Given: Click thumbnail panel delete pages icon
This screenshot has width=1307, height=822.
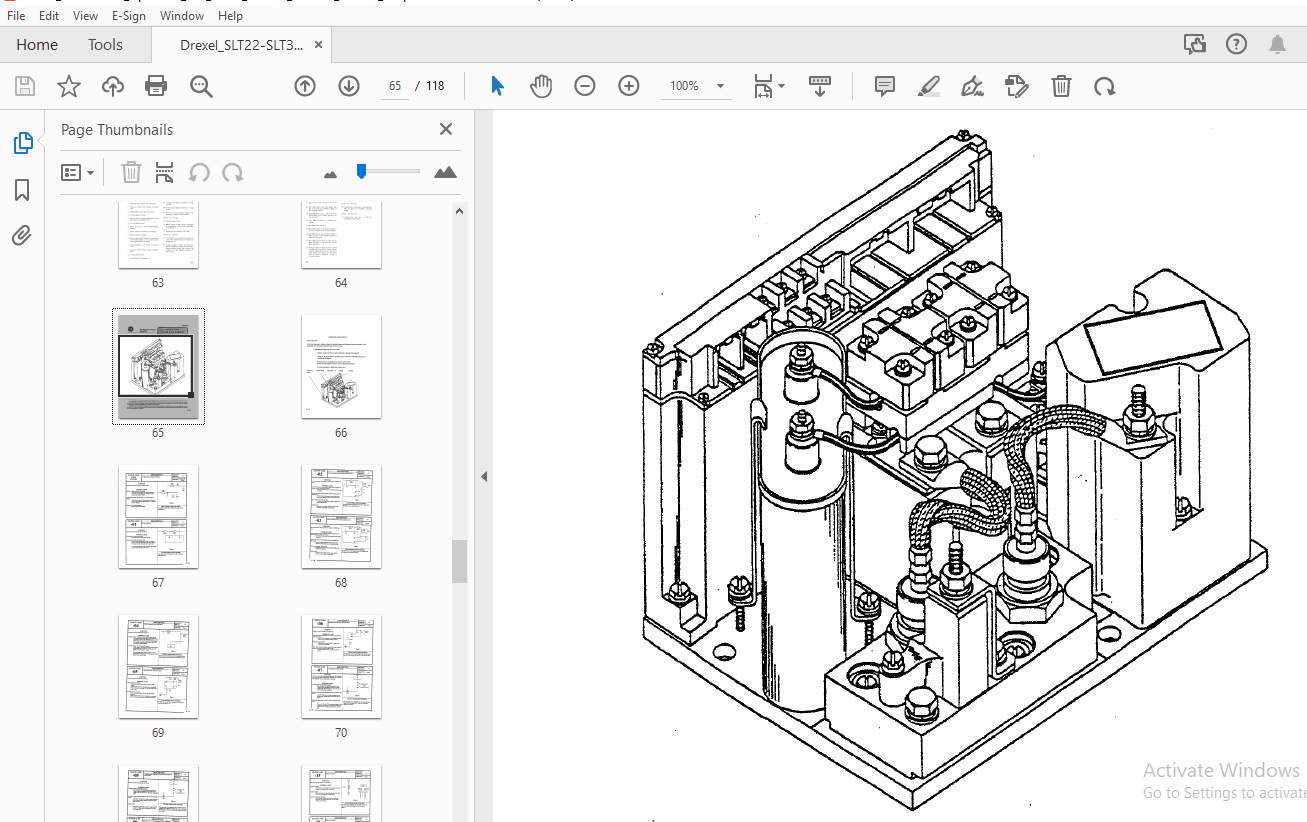Looking at the screenshot, I should click(131, 172).
